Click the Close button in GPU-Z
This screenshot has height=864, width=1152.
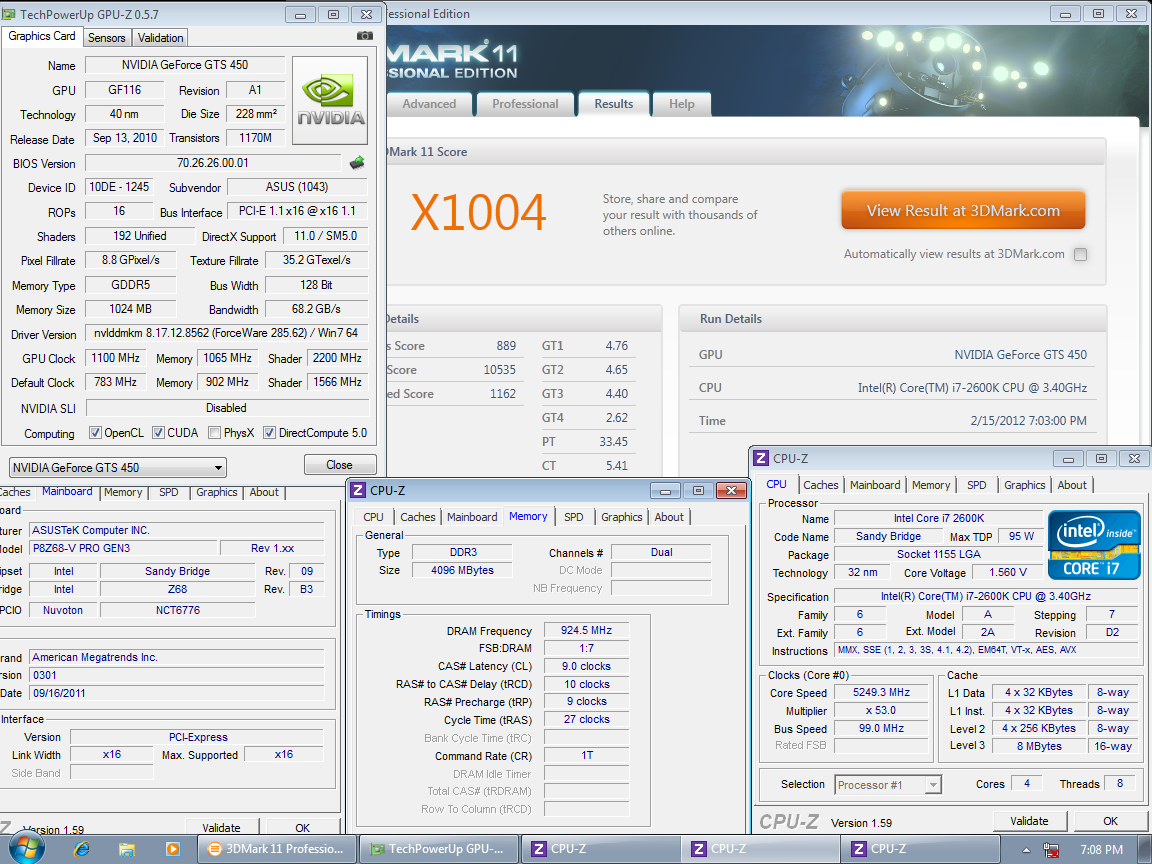pyautogui.click(x=339, y=465)
